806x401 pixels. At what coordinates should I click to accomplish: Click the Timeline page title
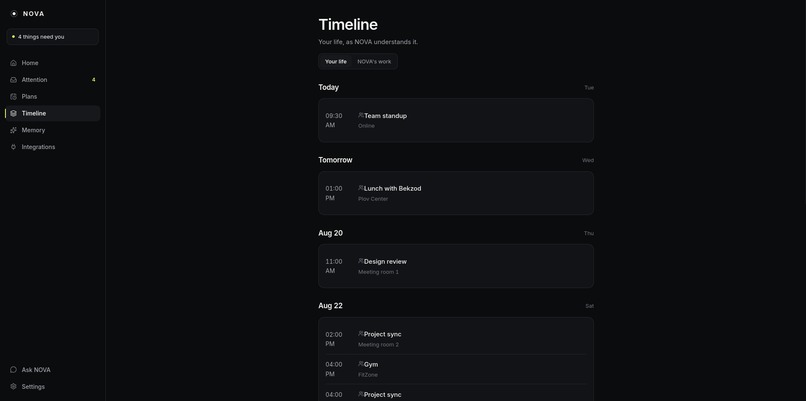[348, 25]
